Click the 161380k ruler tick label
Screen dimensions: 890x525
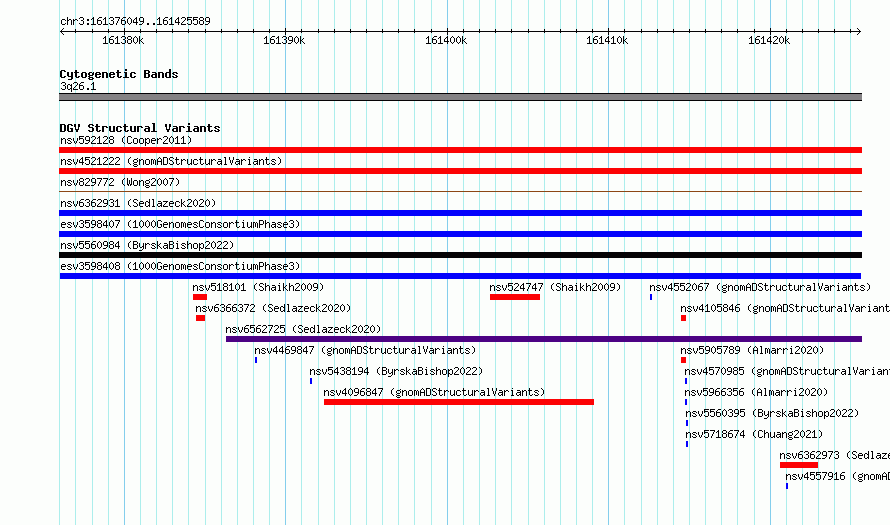click(123, 40)
